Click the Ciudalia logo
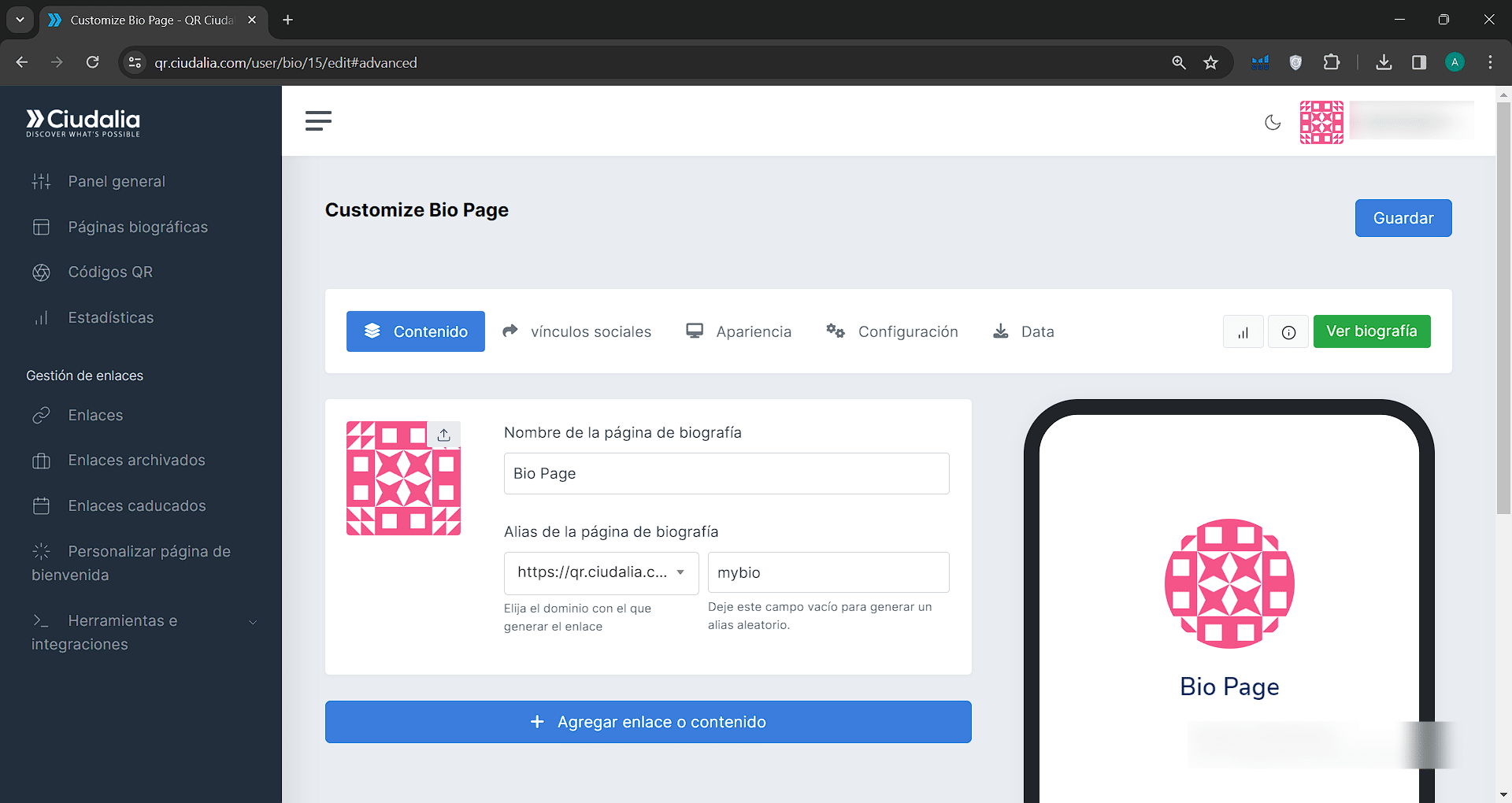Viewport: 1512px width, 803px height. pyautogui.click(x=83, y=122)
